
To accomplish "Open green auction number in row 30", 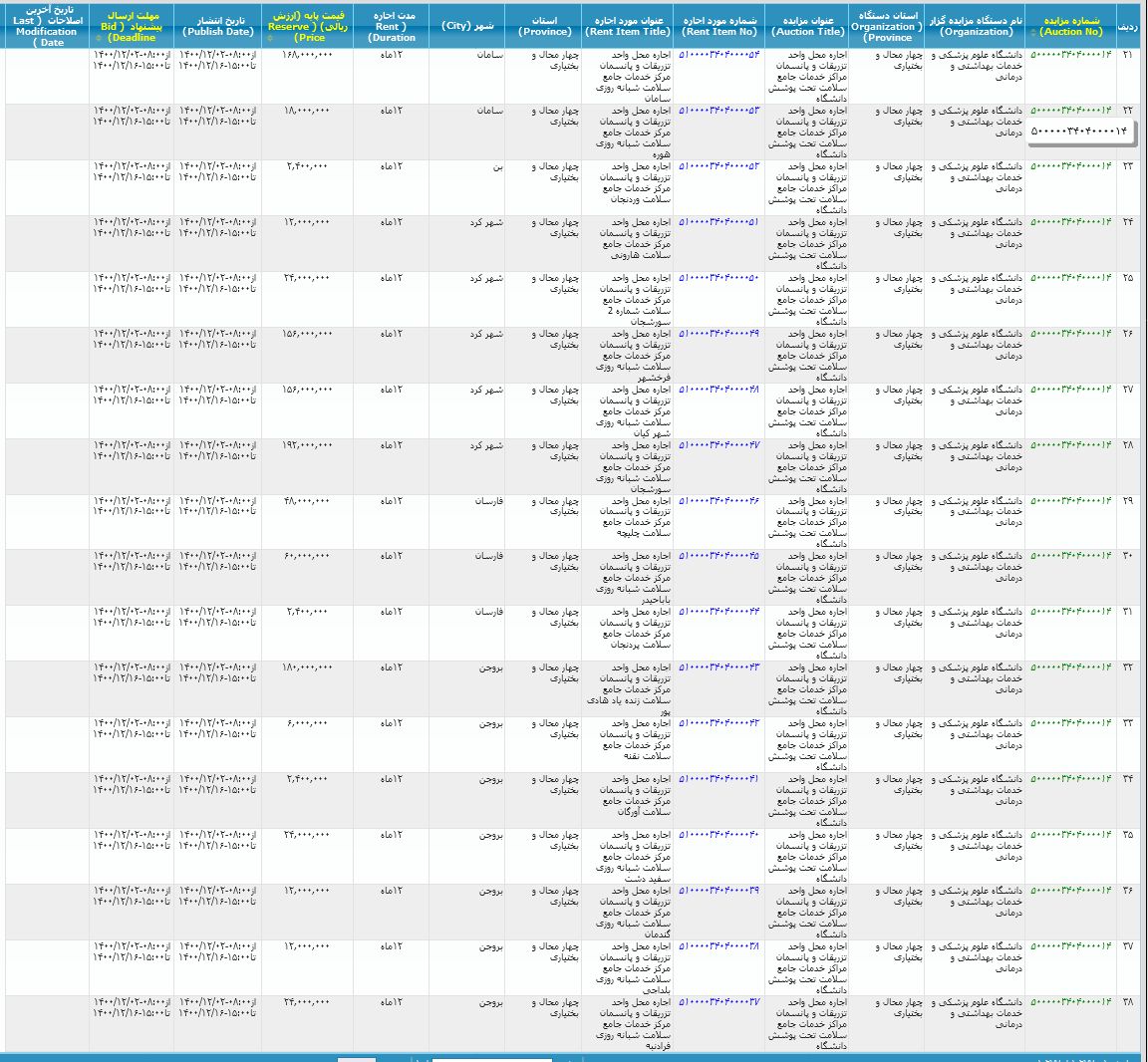I will tap(1070, 556).
